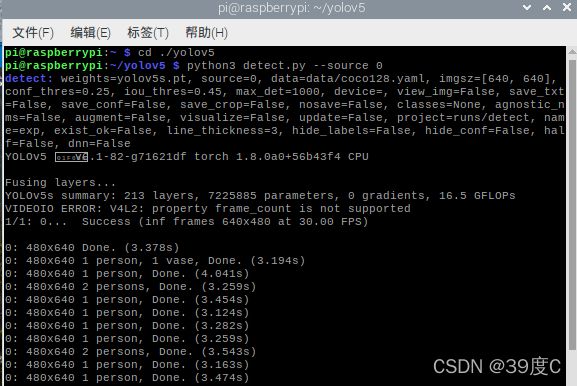Click the 'python3 detect.py --source 0' command
577x386 pixels.
pyautogui.click(x=284, y=65)
